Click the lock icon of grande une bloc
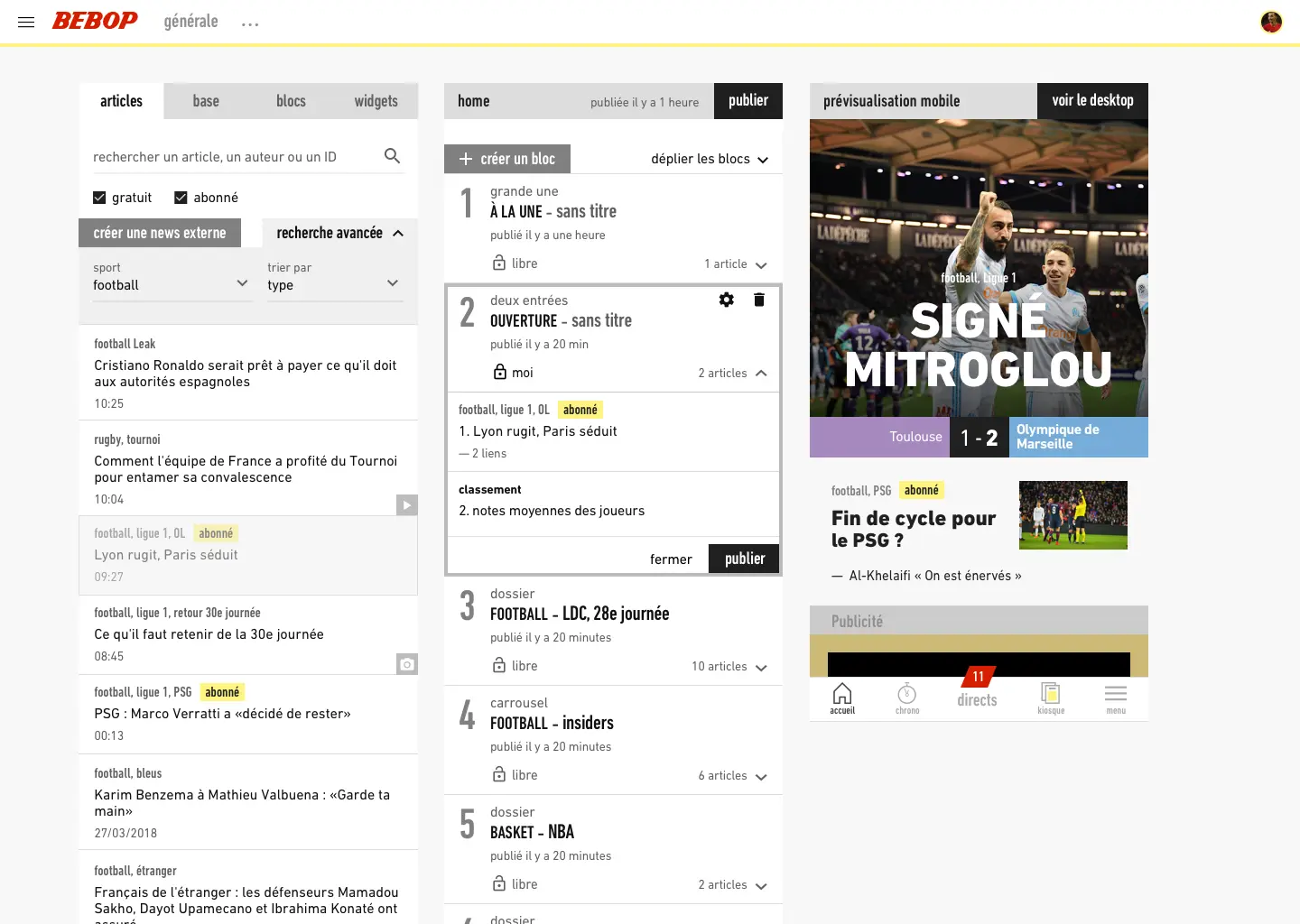The image size is (1300, 924). (x=499, y=263)
